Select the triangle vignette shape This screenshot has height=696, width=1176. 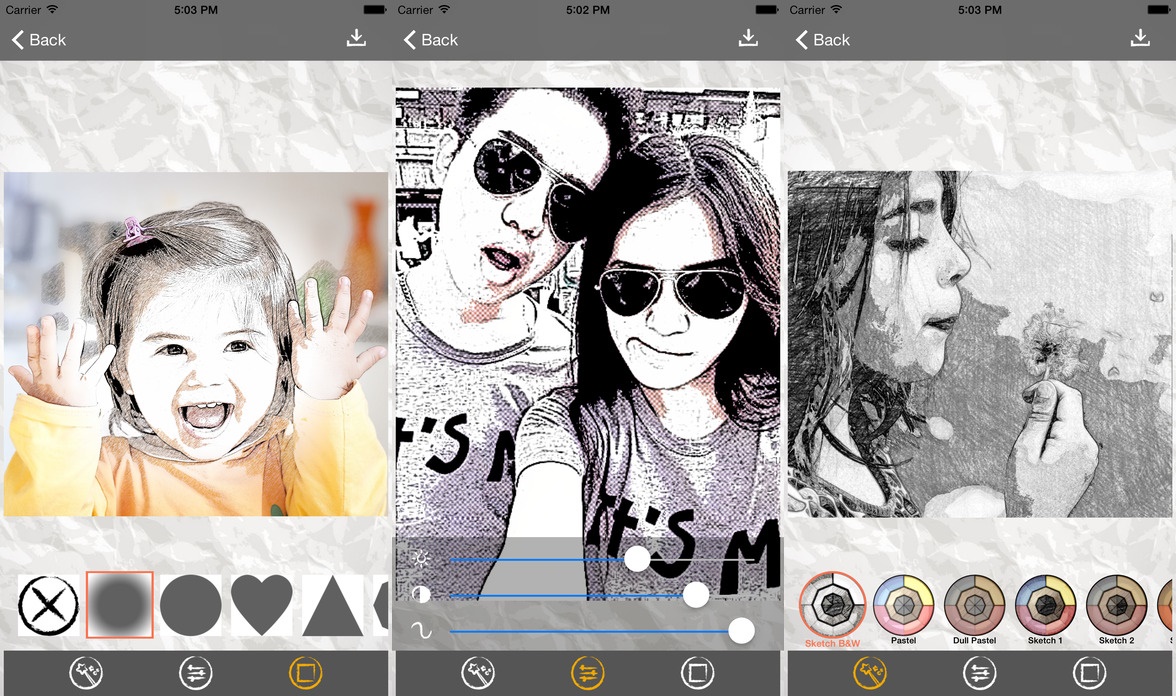pyautogui.click(x=335, y=603)
